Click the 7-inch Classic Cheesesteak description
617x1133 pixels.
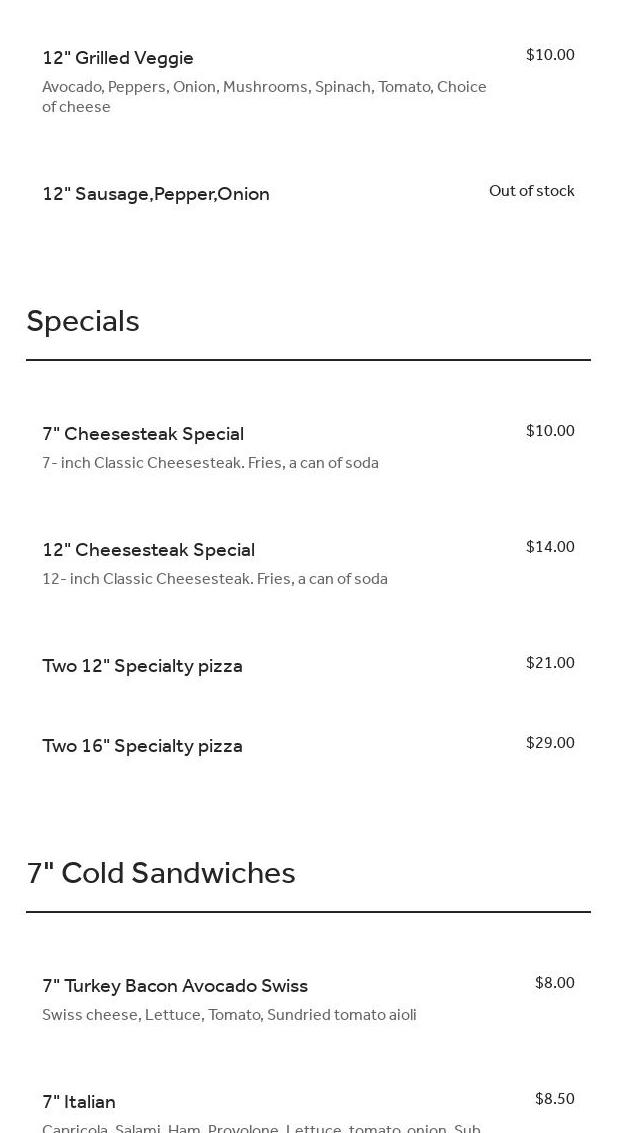pos(210,463)
